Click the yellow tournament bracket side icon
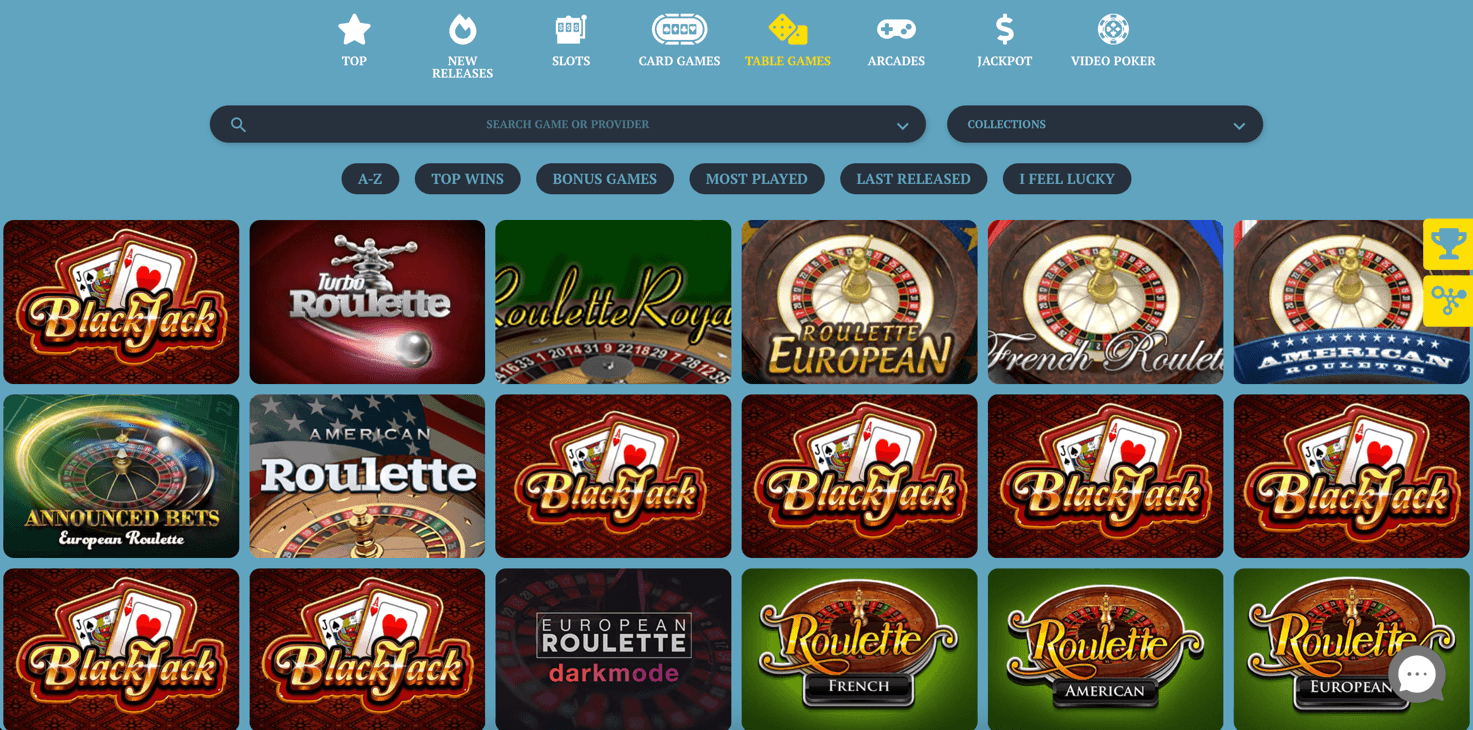 coord(1448,300)
